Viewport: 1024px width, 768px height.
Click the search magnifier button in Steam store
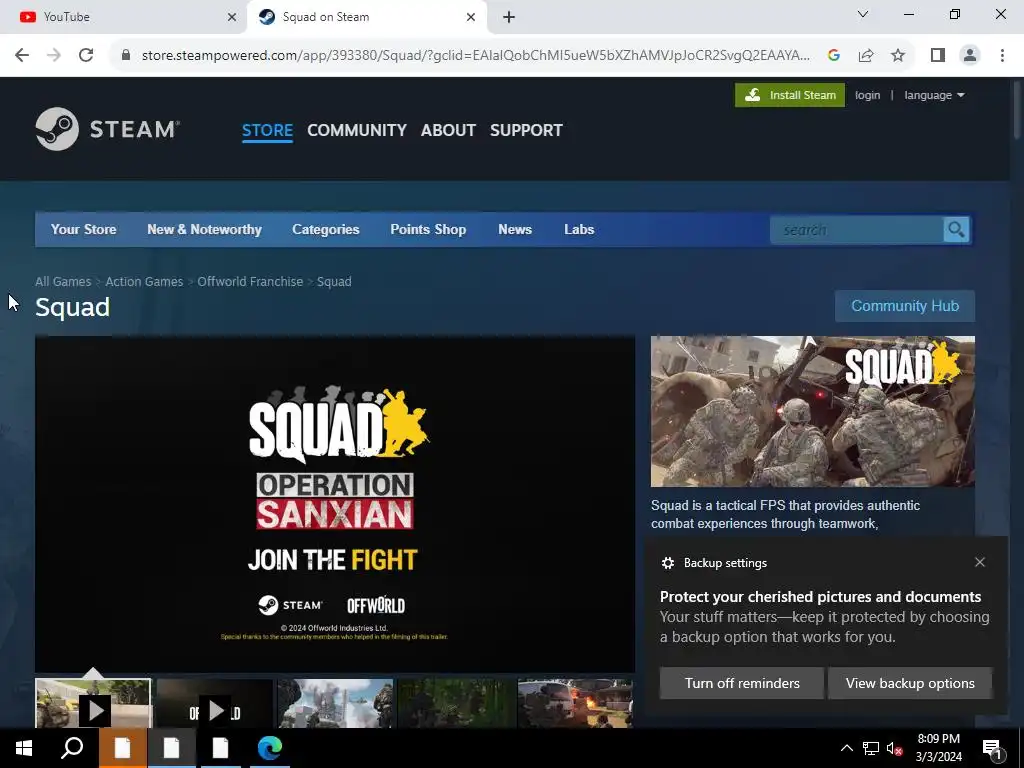956,230
